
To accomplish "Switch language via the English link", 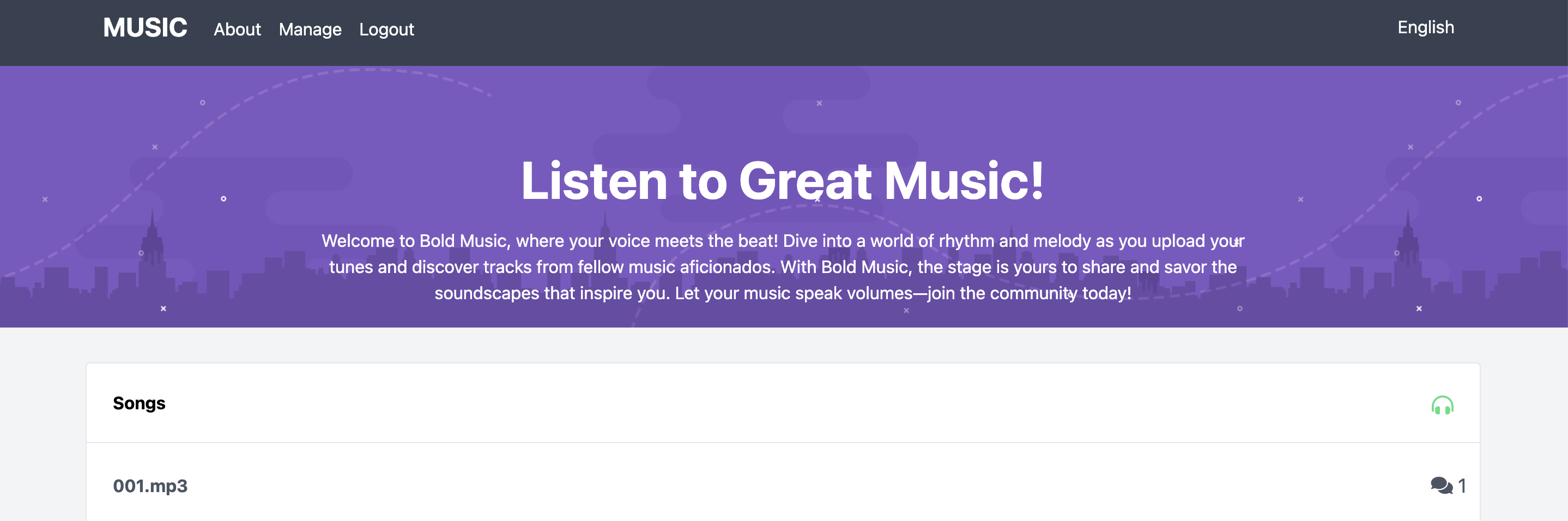I will click(x=1425, y=27).
